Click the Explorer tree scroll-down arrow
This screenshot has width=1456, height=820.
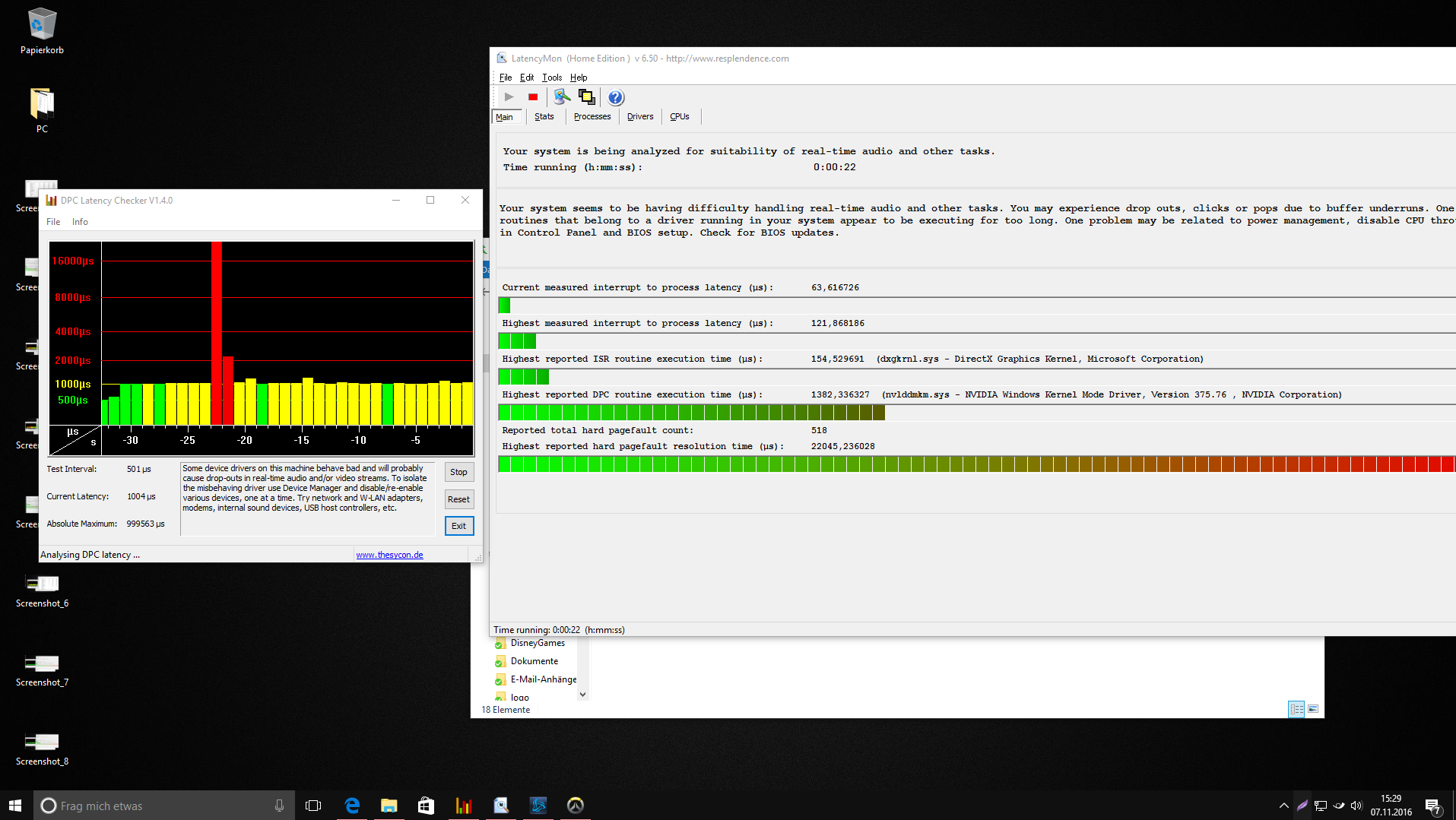pyautogui.click(x=583, y=694)
